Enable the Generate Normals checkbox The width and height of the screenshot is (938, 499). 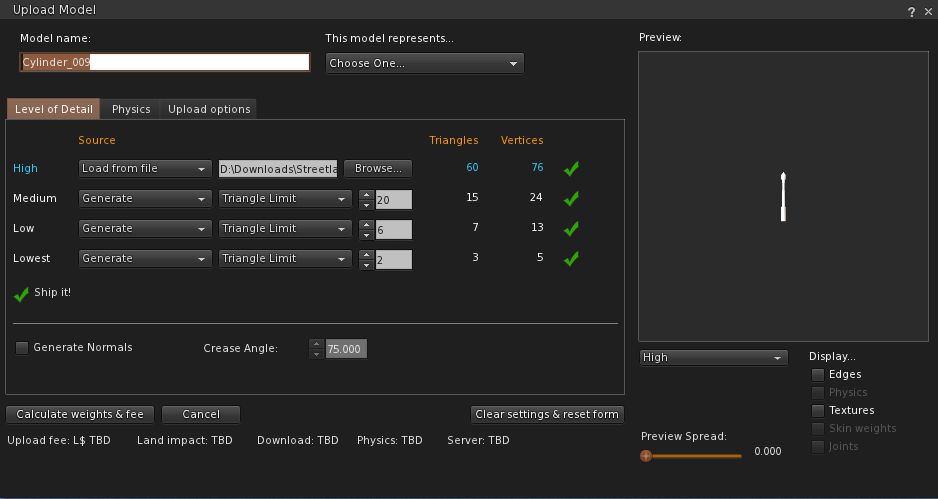(22, 348)
